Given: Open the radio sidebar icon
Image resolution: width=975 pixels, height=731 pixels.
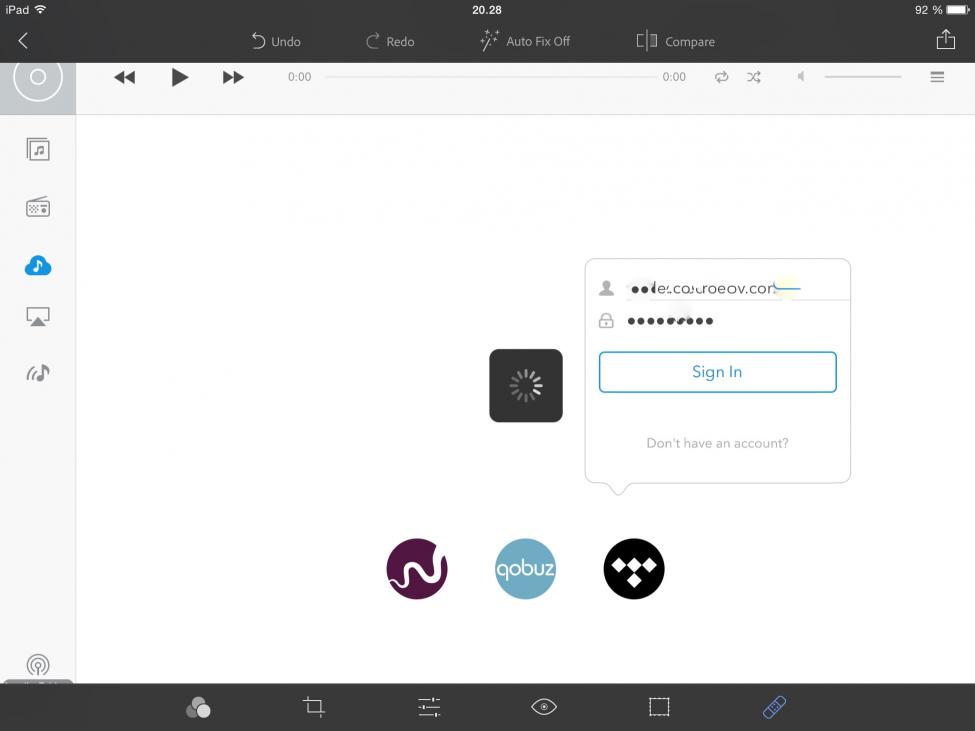Looking at the screenshot, I should [38, 206].
